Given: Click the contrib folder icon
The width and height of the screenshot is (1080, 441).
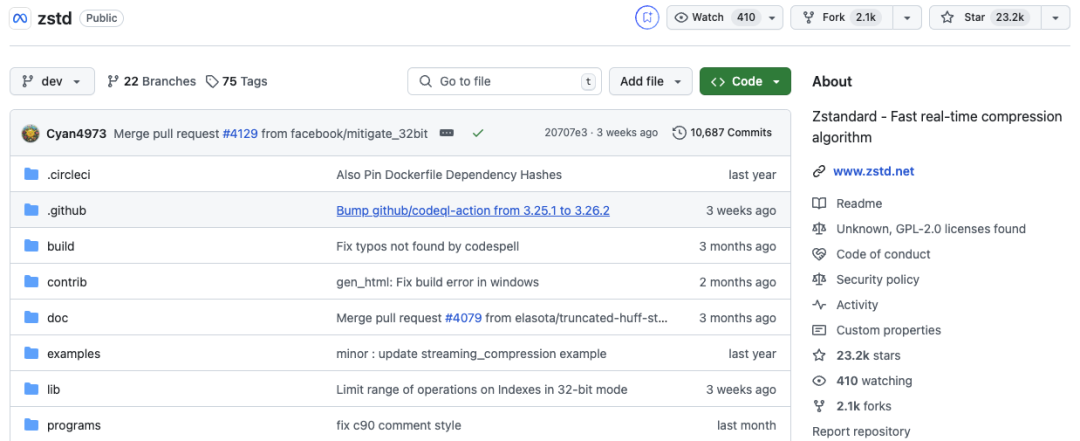Looking at the screenshot, I should tap(31, 282).
